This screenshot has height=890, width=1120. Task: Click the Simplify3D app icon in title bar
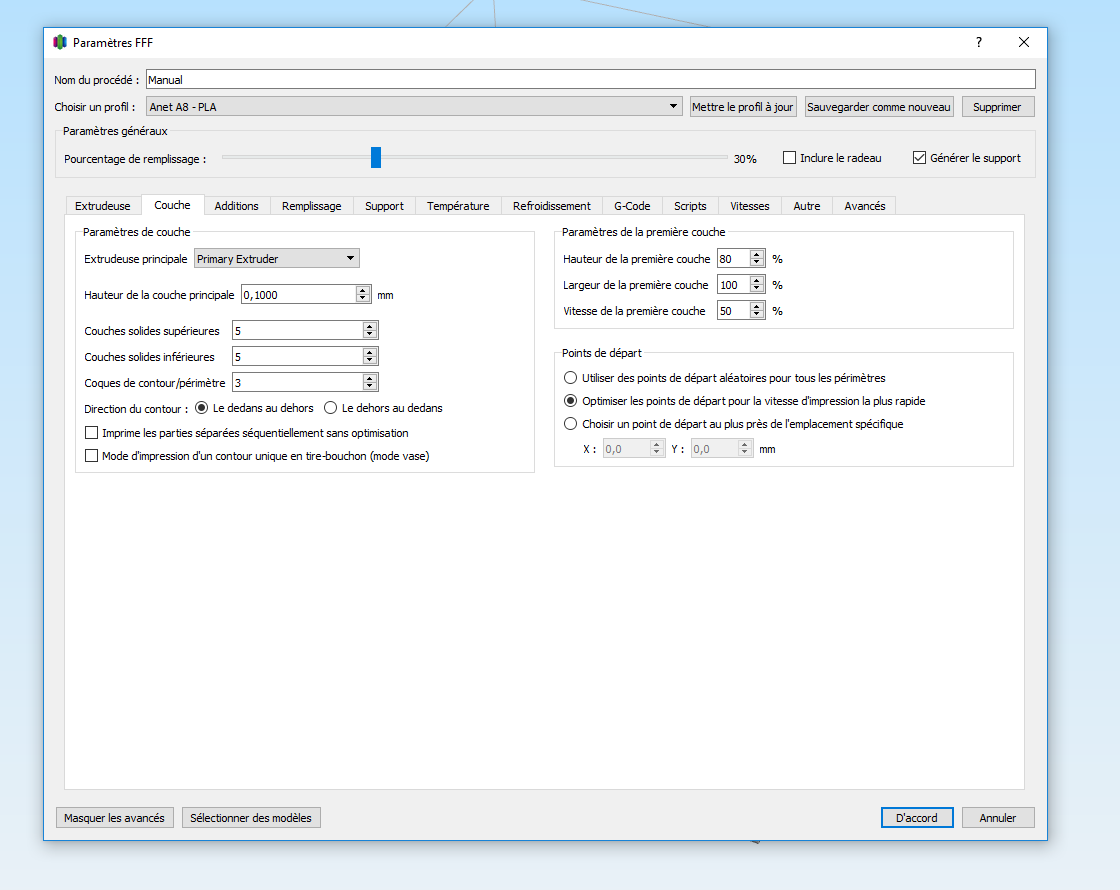pos(60,42)
